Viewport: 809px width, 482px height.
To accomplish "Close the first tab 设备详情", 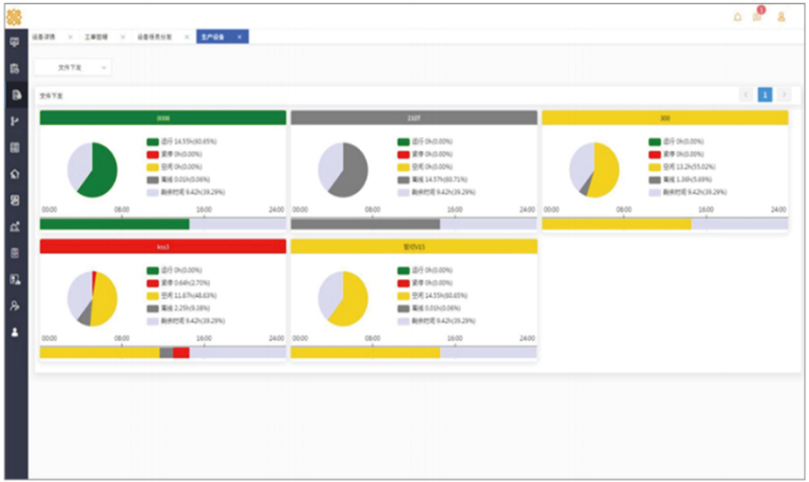I will click(70, 37).
